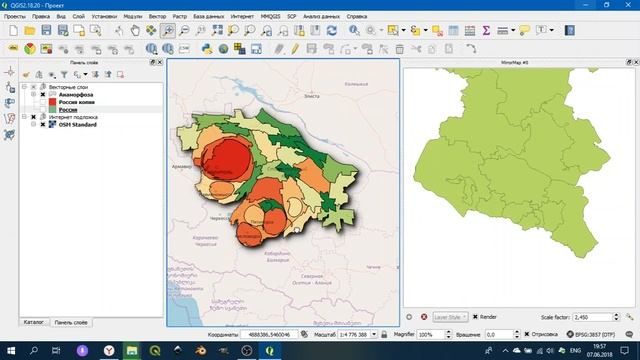This screenshot has height=360, width=640.
Task: Toggle editing with the yellow pencil icon
Action: pos(295,49)
